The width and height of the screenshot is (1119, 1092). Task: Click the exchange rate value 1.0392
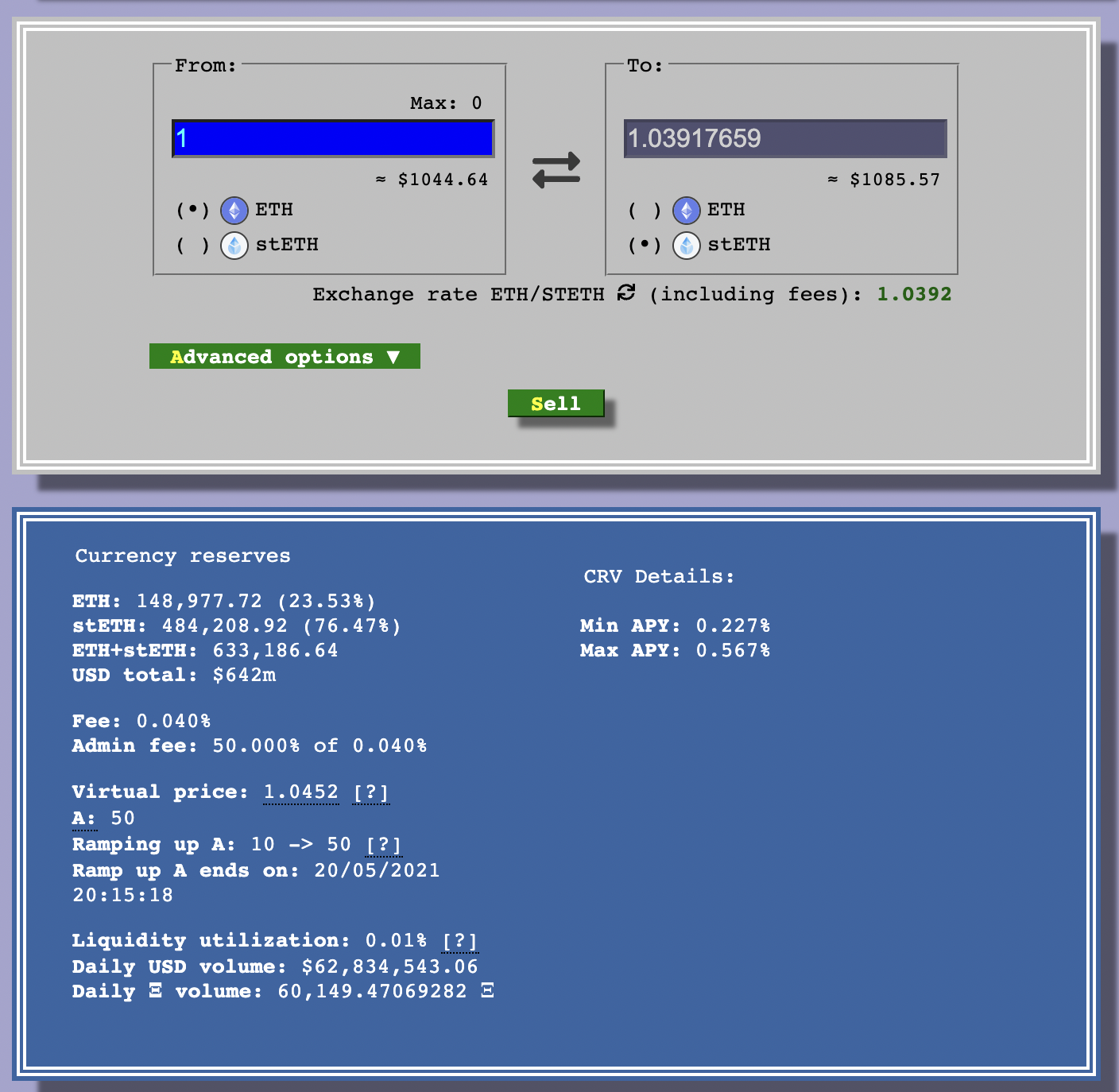[914, 294]
